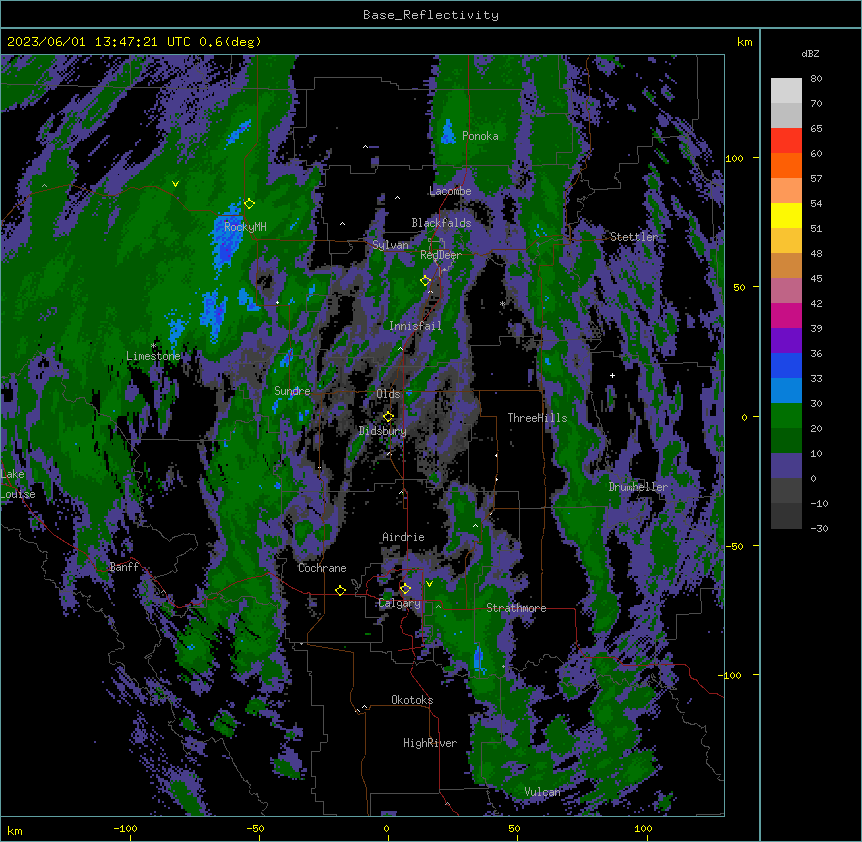Click the Sylvan label on the map
The height and width of the screenshot is (842, 862).
(390, 245)
